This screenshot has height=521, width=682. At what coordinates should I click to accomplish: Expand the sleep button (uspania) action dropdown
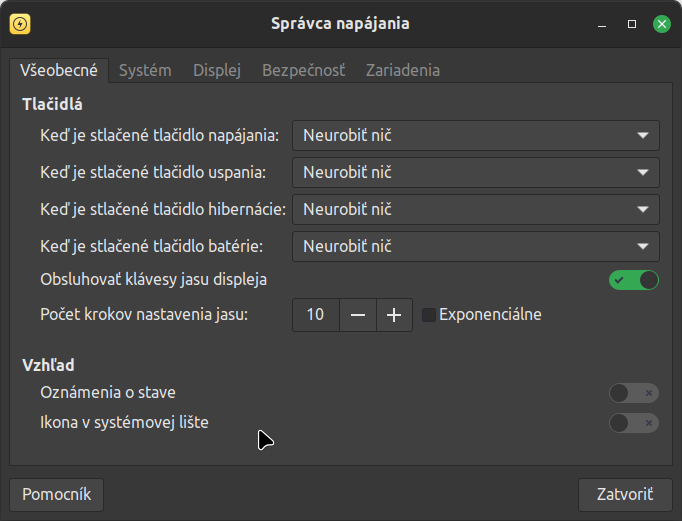(x=475, y=172)
